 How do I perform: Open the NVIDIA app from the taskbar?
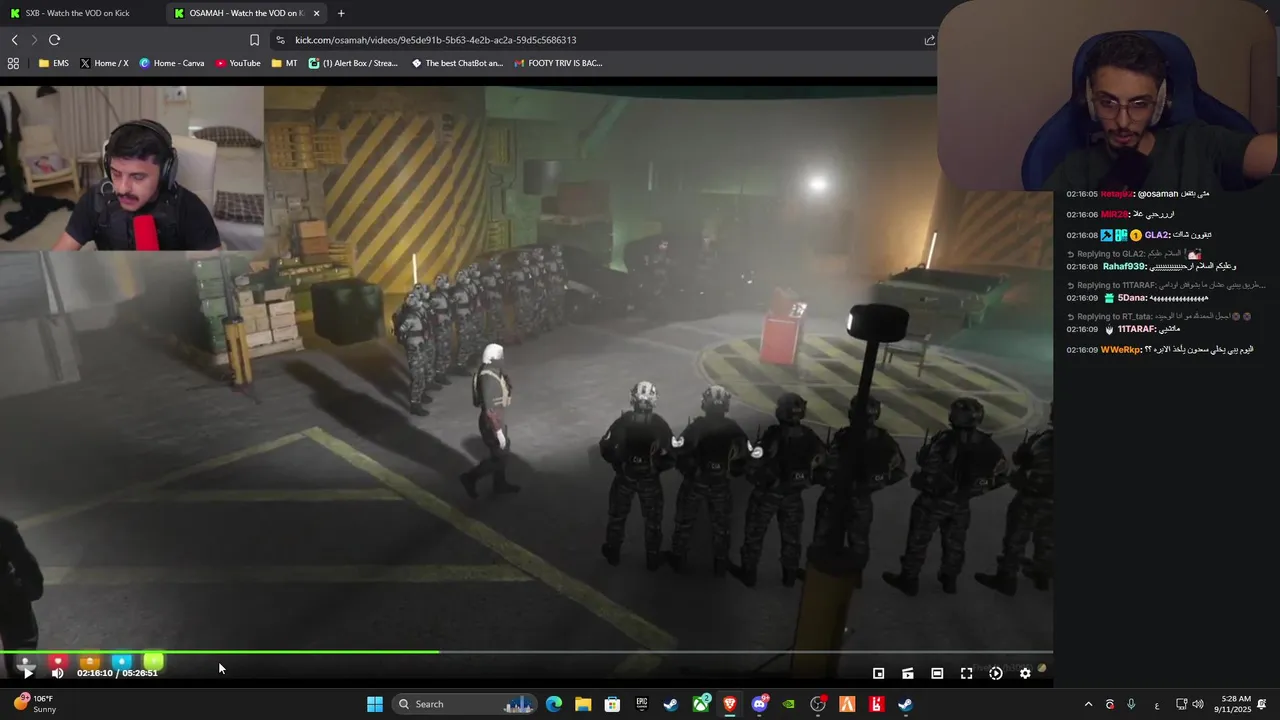tap(789, 704)
